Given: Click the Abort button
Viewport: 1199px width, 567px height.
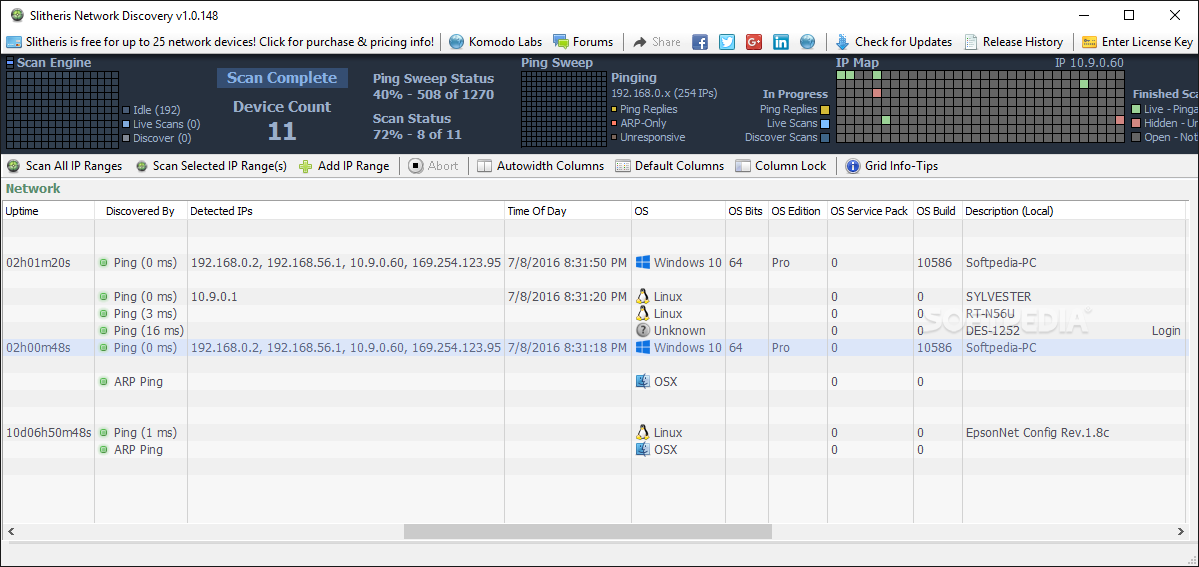Looking at the screenshot, I should pos(434,166).
